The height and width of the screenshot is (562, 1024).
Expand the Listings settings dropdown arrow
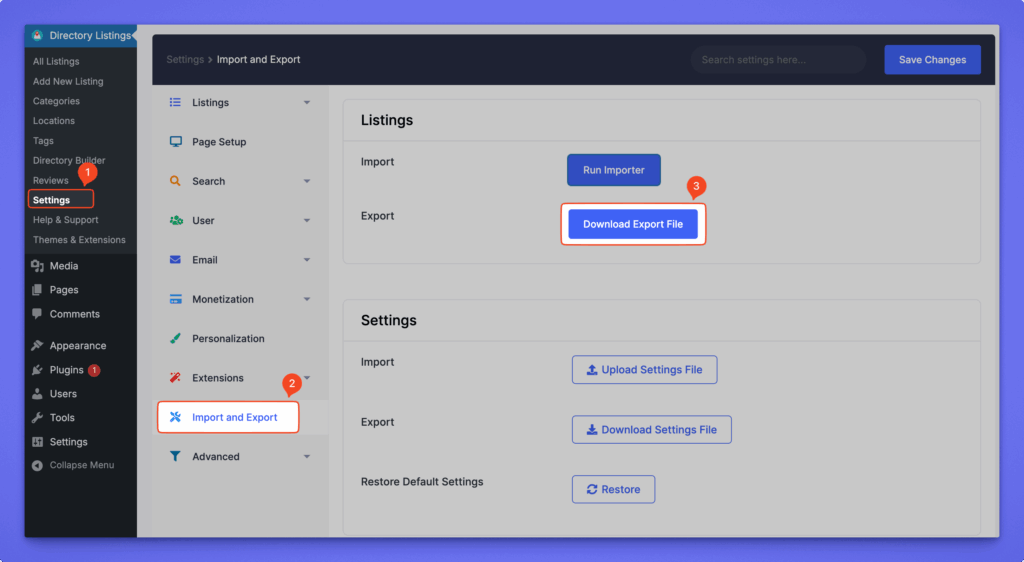pyautogui.click(x=307, y=103)
